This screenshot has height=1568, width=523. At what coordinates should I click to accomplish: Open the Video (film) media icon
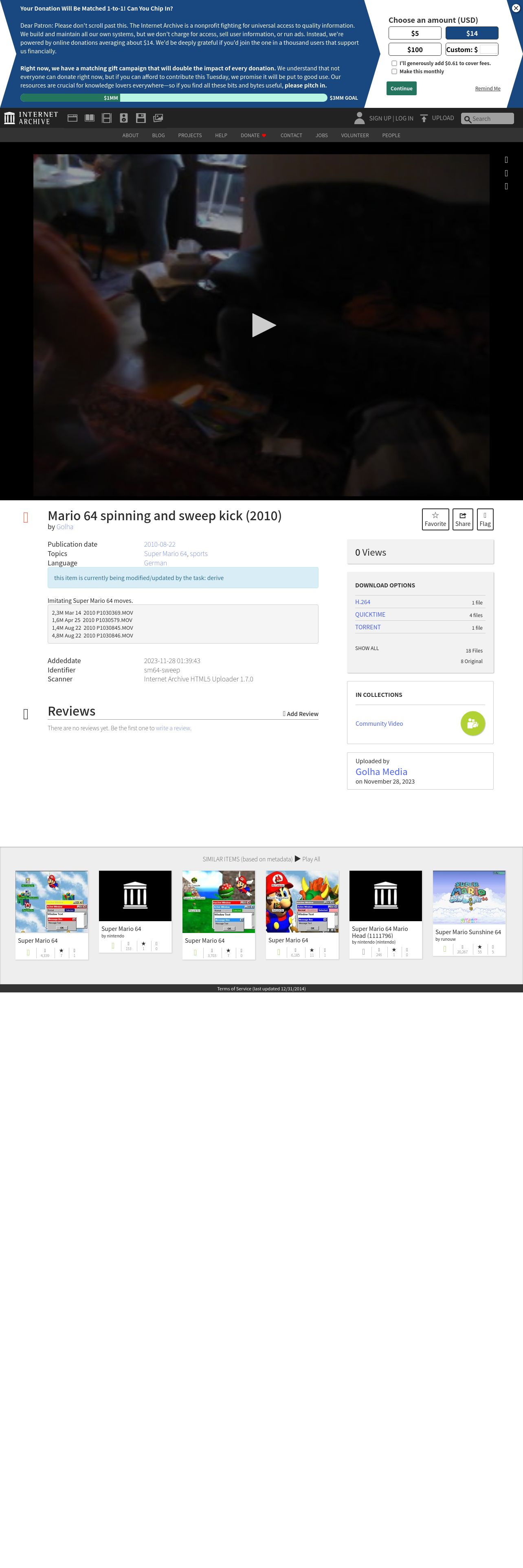click(107, 118)
